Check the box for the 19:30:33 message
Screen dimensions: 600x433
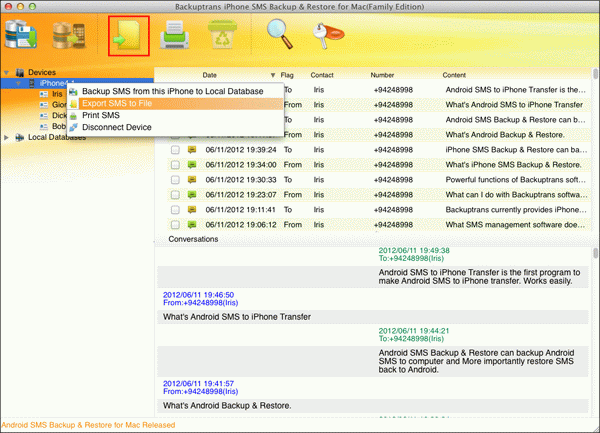175,180
